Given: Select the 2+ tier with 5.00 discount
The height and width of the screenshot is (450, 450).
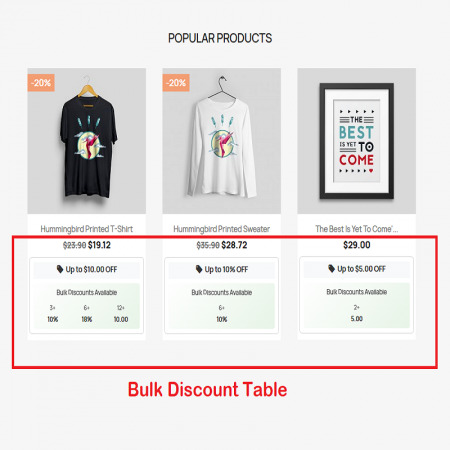Looking at the screenshot, I should coord(357,313).
